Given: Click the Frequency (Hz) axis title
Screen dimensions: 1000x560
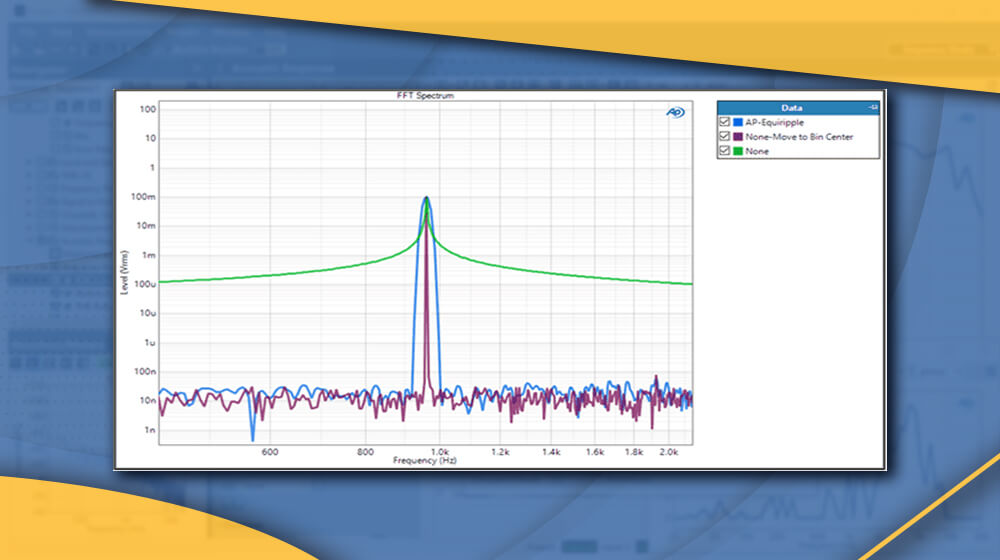Looking at the screenshot, I should coord(425,461).
